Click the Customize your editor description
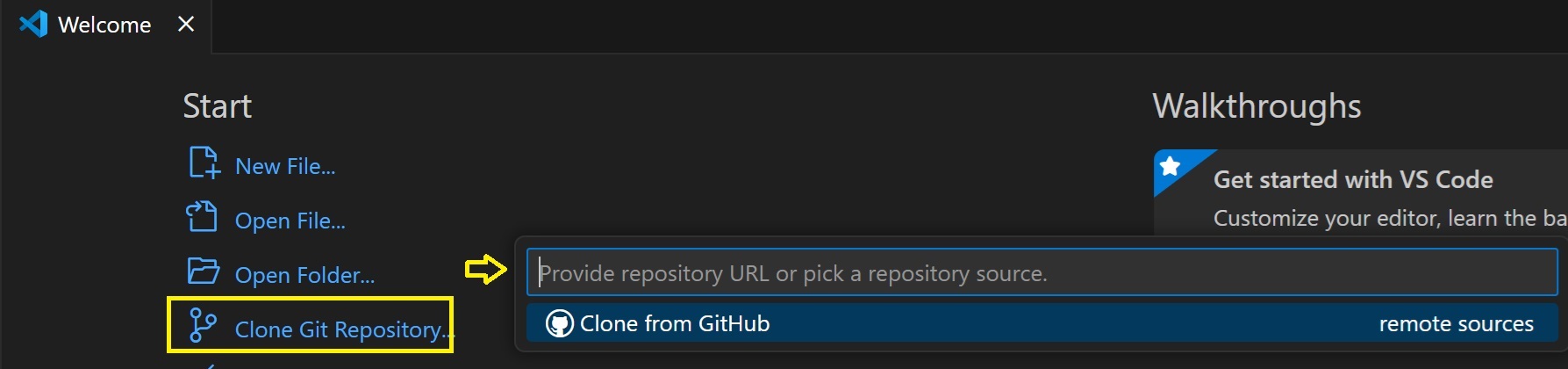 1386,218
